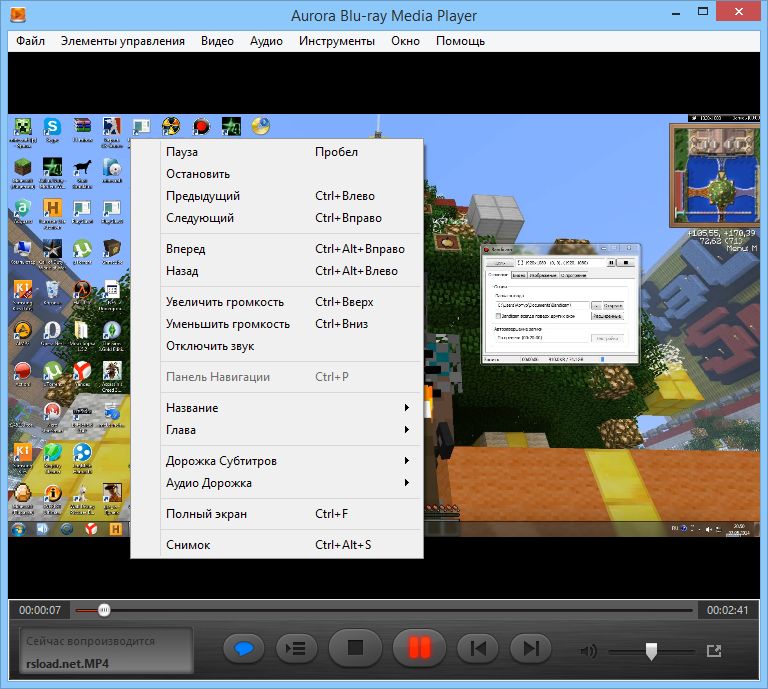Click Skype icon in the video desktop
The height and width of the screenshot is (689, 768).
pyautogui.click(x=52, y=127)
